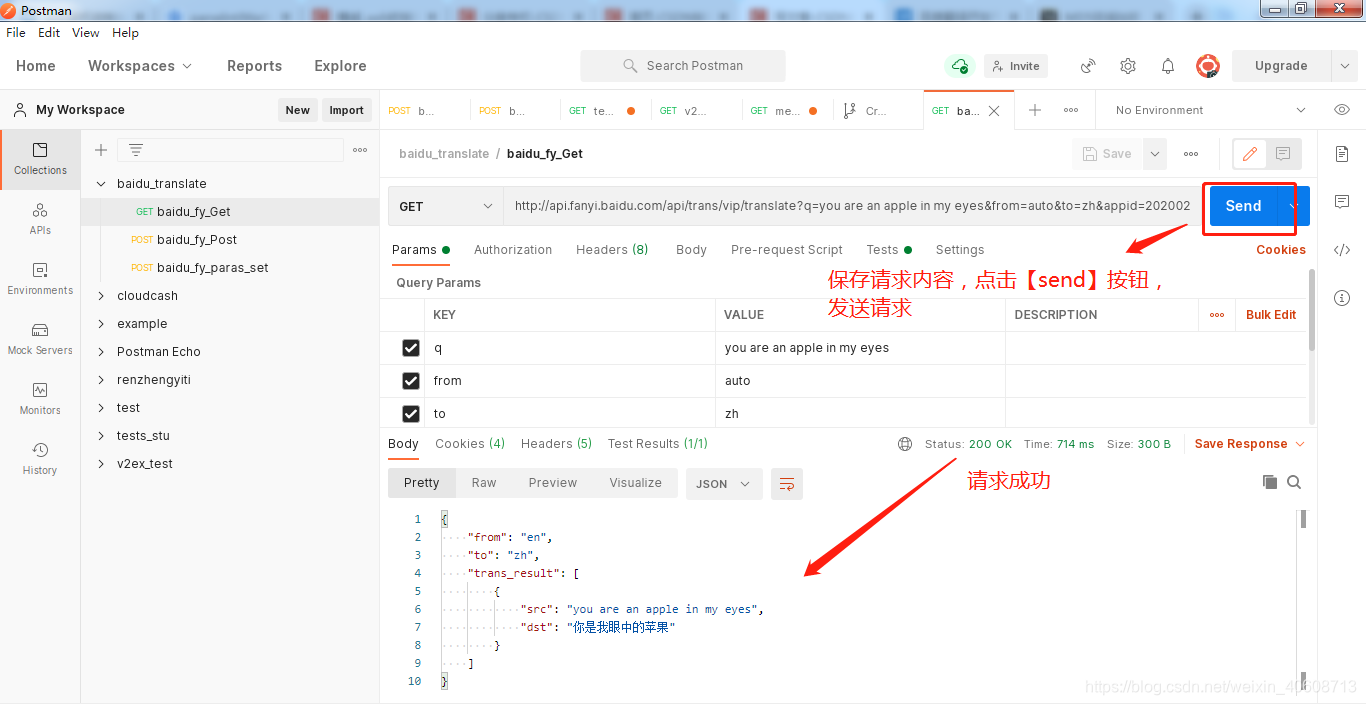Image resolution: width=1366 pixels, height=705 pixels.
Task: Open the Cookies link
Action: click(1281, 250)
